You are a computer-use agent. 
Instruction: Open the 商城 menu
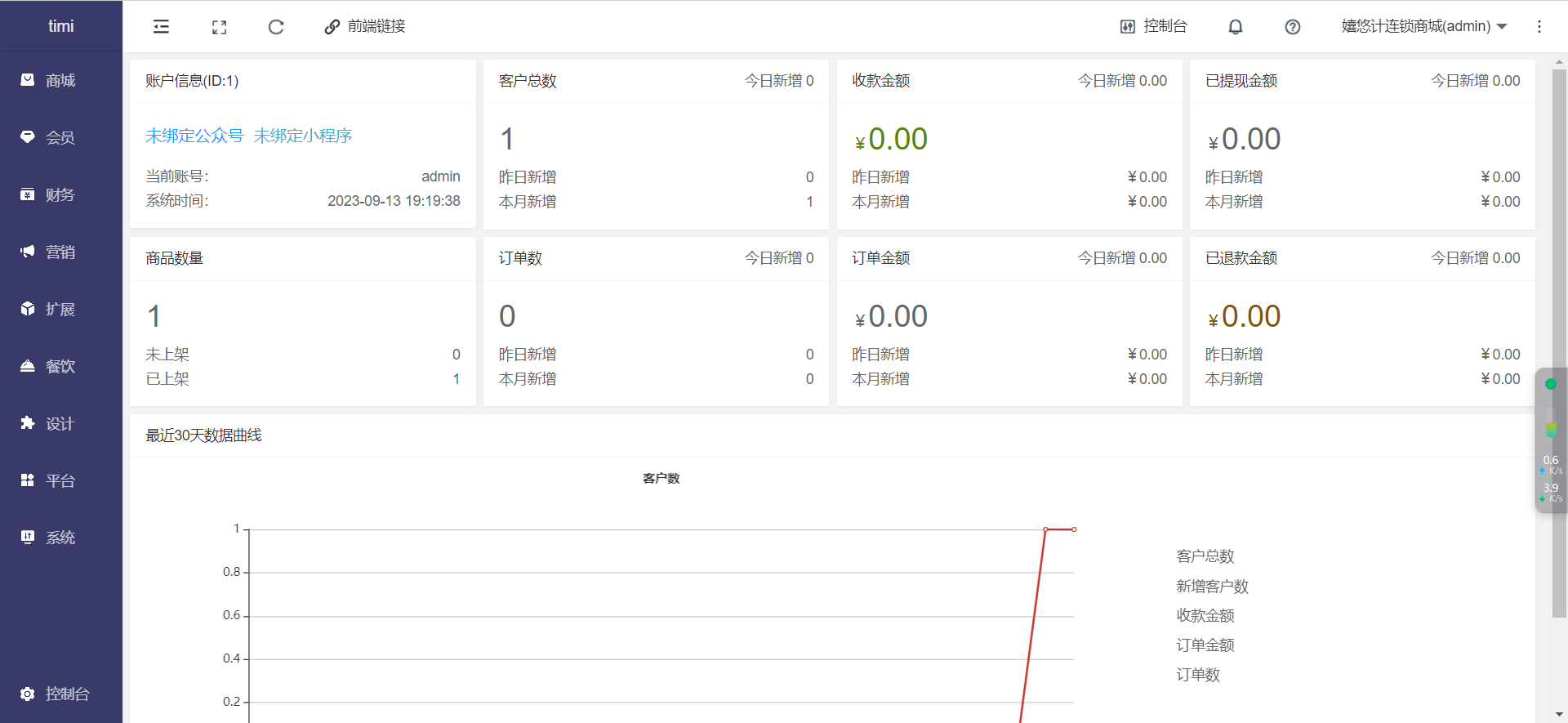61,80
